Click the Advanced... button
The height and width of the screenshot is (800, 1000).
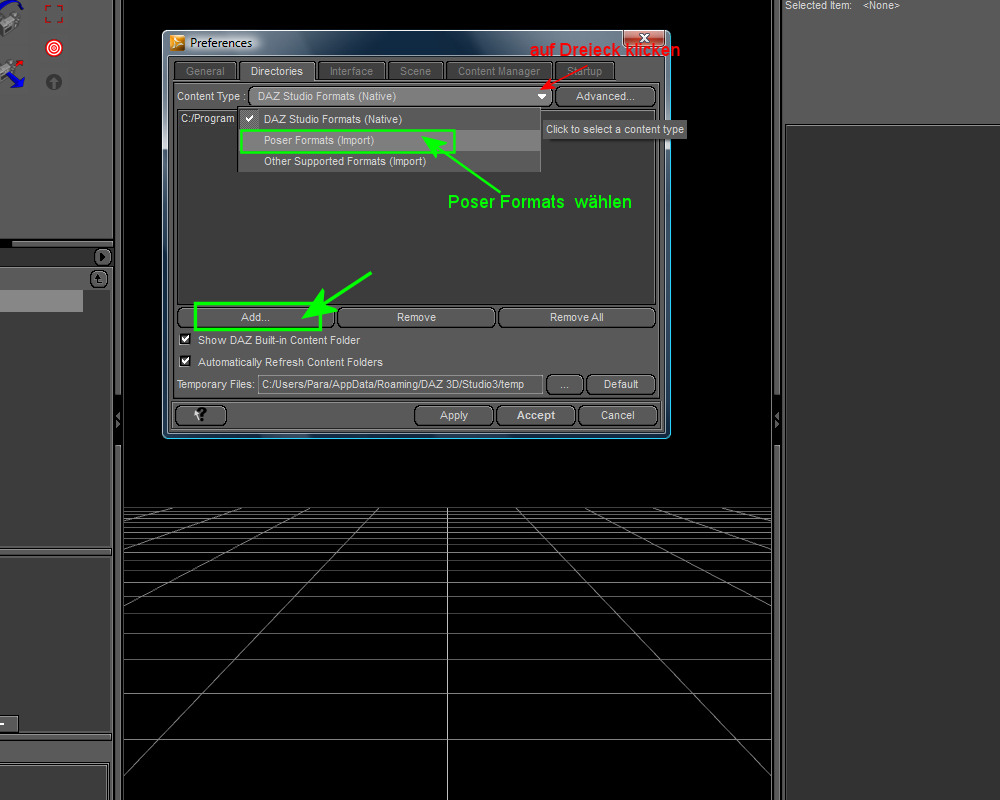(x=605, y=96)
